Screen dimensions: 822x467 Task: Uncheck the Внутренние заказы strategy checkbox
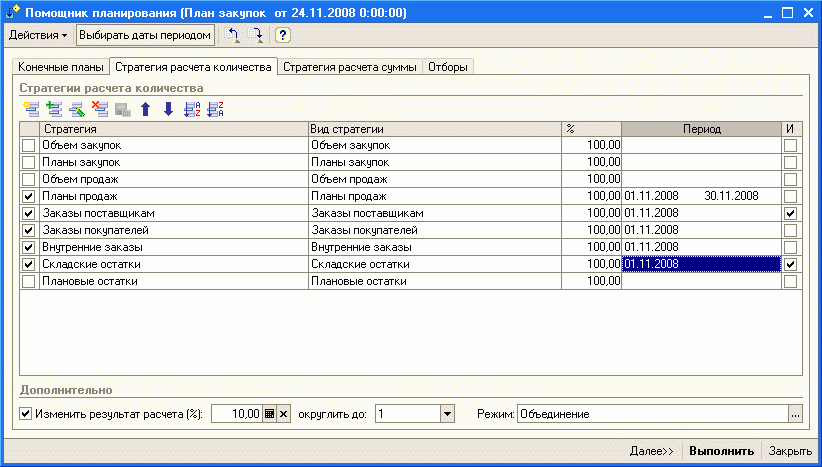pos(28,247)
